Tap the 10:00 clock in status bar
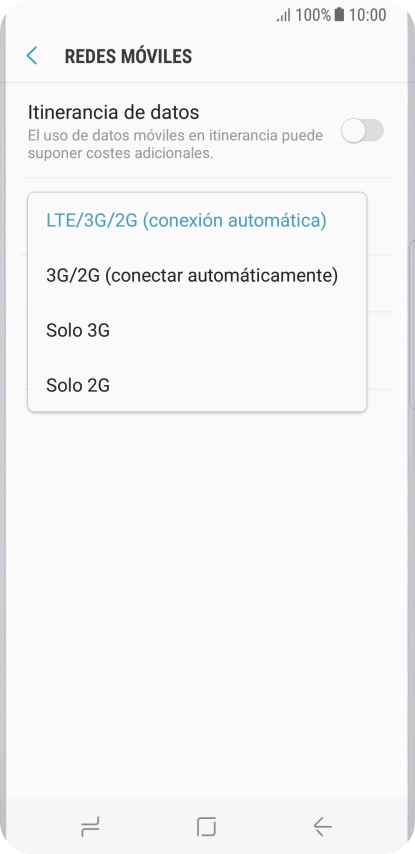The width and height of the screenshot is (415, 854). (367, 15)
